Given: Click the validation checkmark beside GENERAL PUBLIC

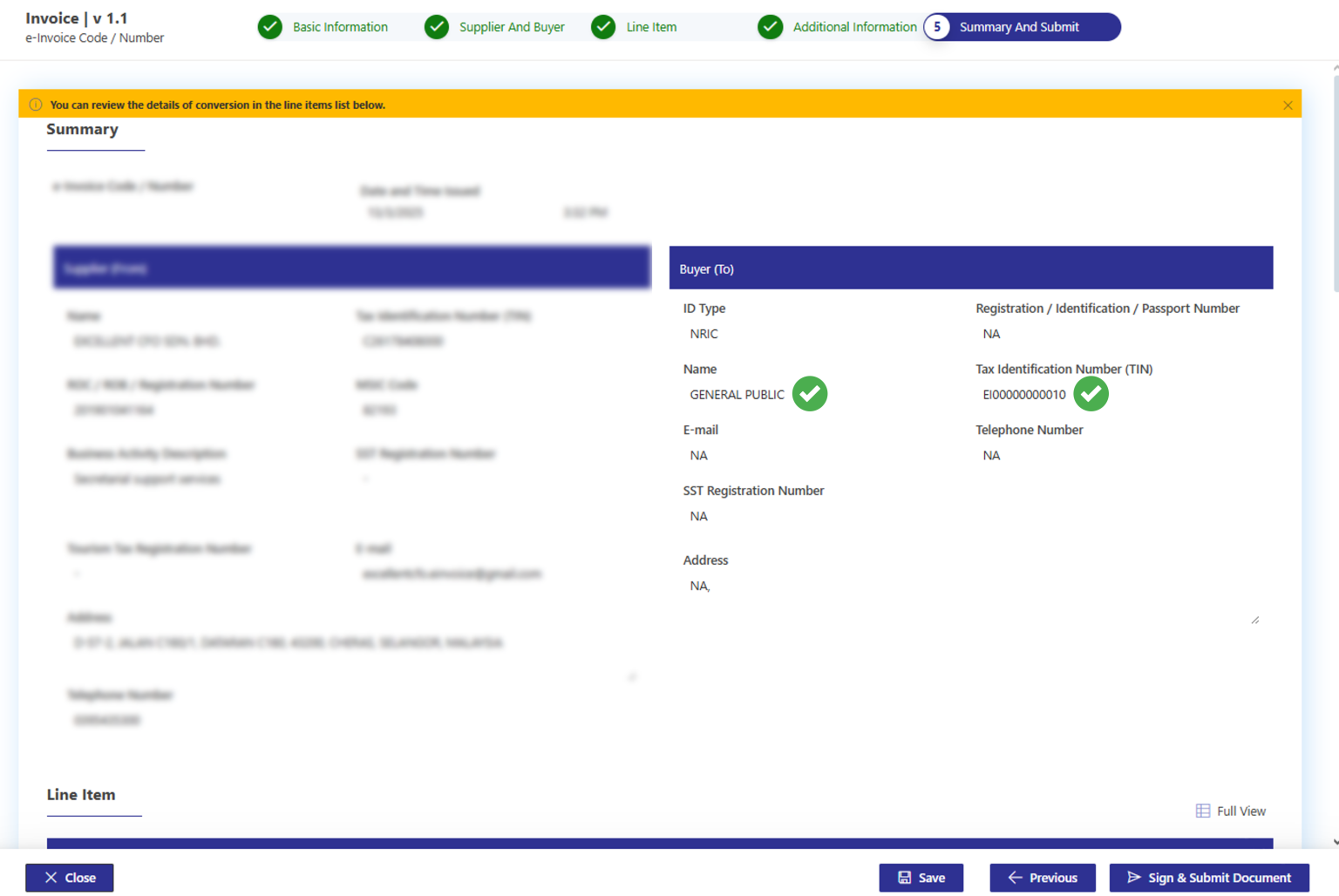Looking at the screenshot, I should coord(809,394).
